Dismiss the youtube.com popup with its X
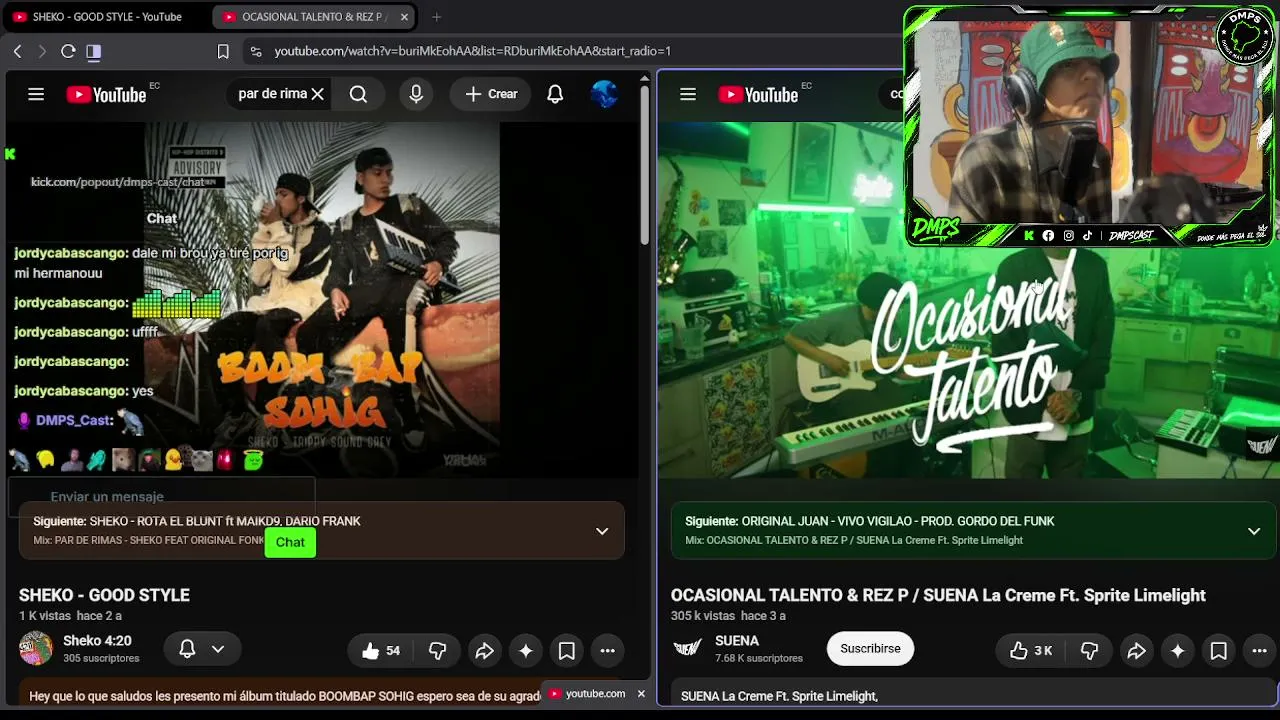This screenshot has height=720, width=1280. click(x=641, y=694)
